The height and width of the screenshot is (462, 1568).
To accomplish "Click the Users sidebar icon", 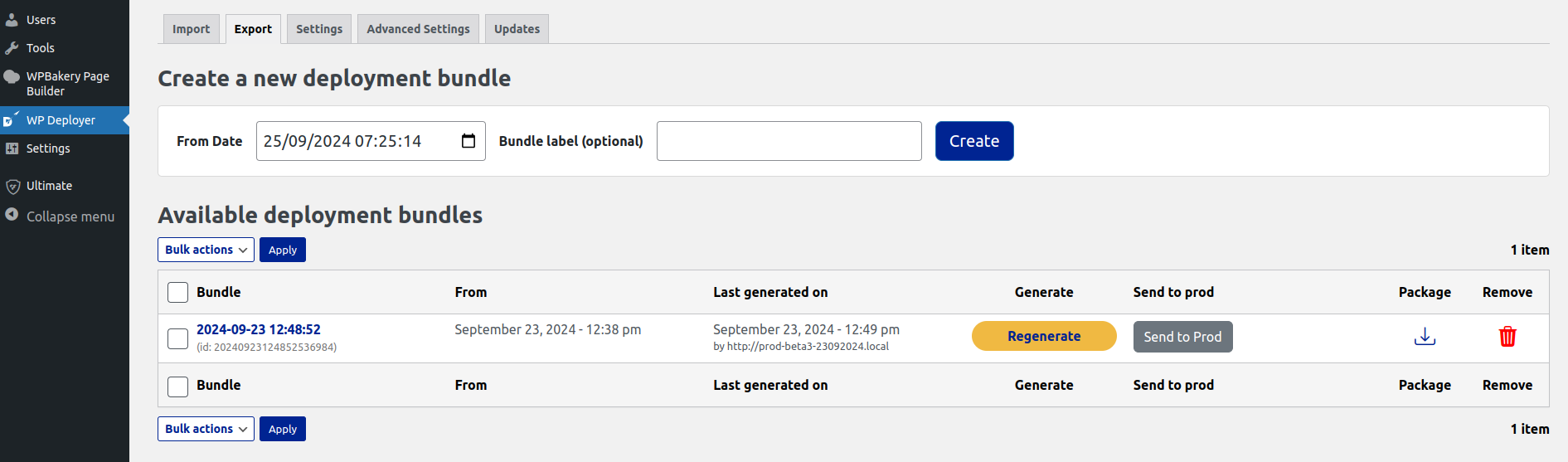I will click(12, 19).
